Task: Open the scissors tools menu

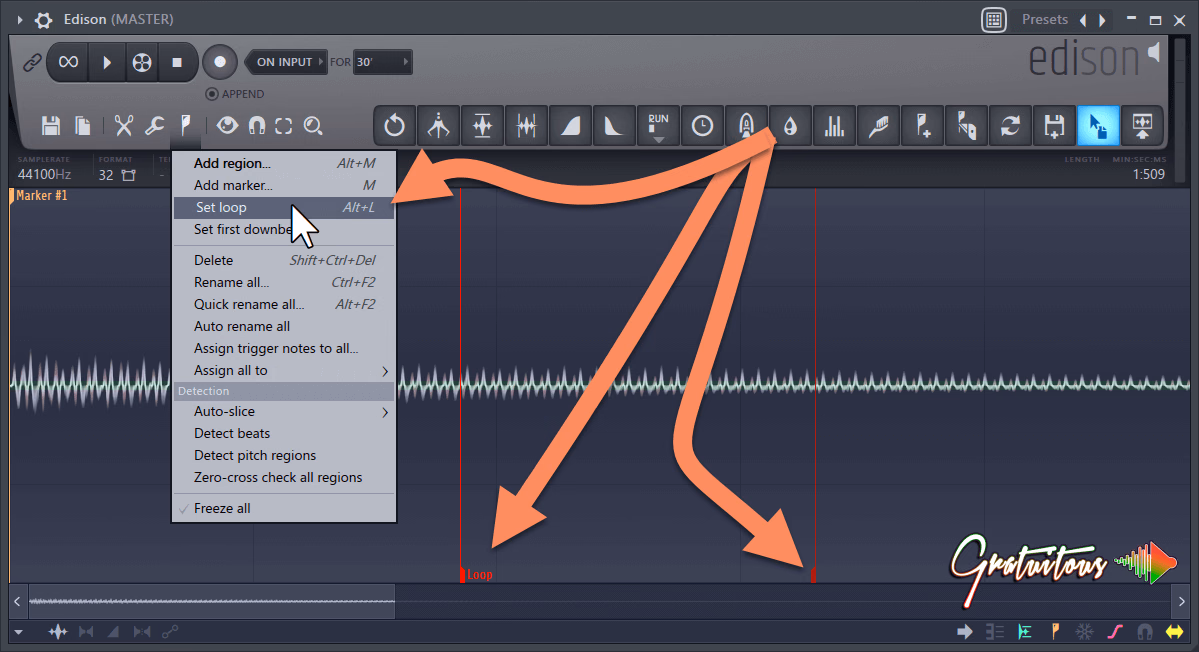Action: pos(124,125)
